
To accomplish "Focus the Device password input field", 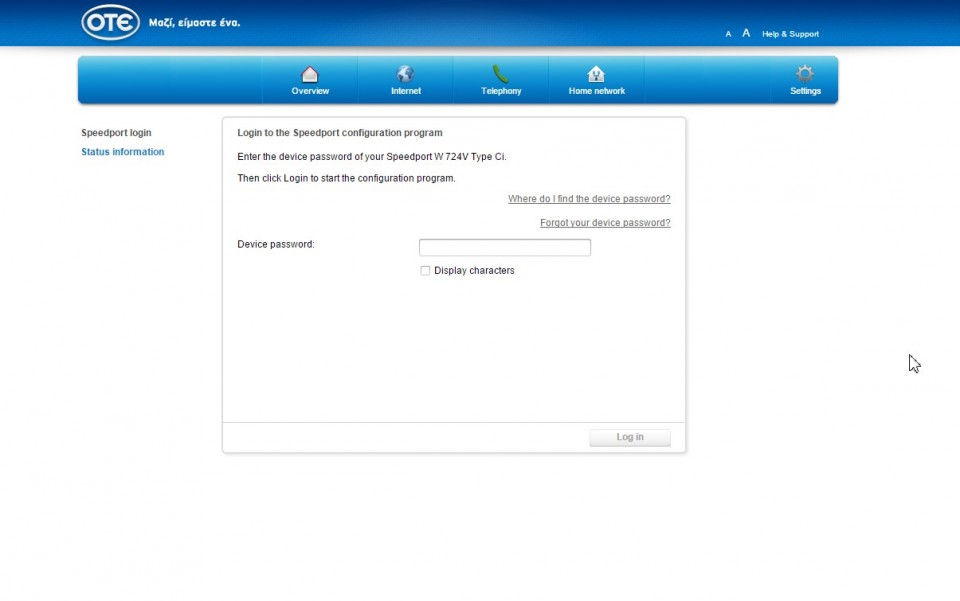I will pyautogui.click(x=504, y=247).
